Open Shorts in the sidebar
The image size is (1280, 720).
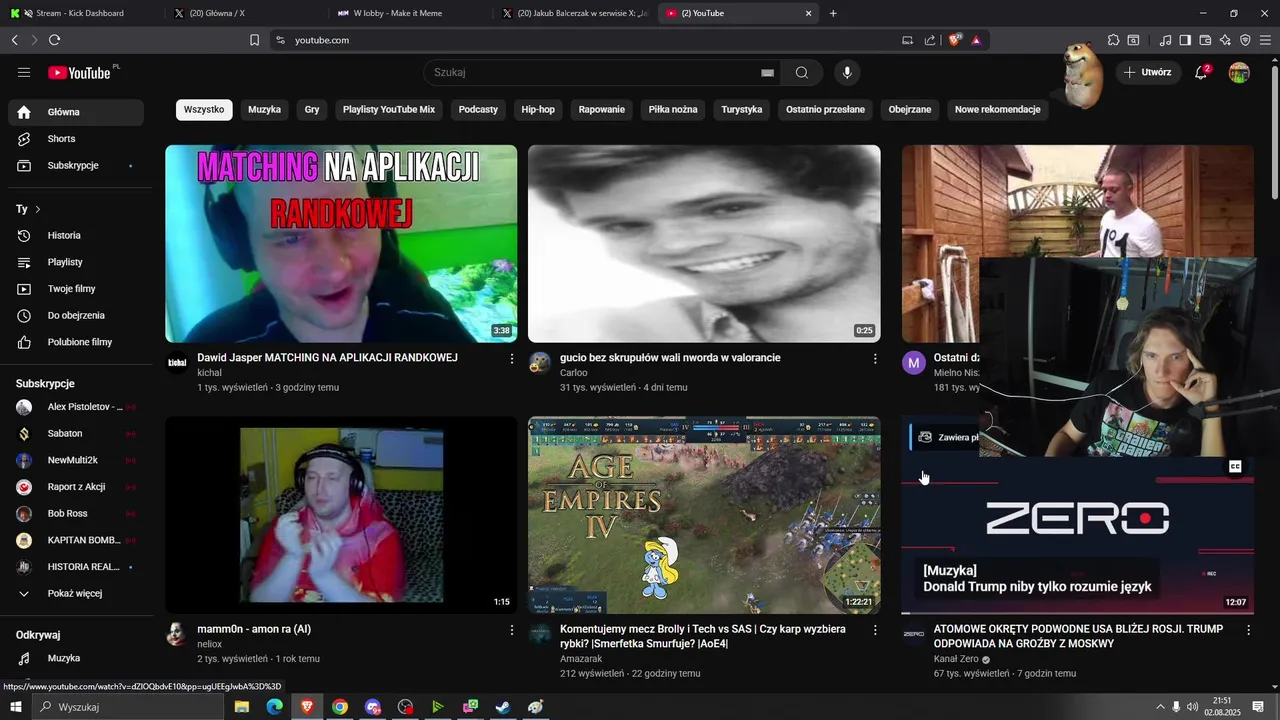pyautogui.click(x=76, y=139)
